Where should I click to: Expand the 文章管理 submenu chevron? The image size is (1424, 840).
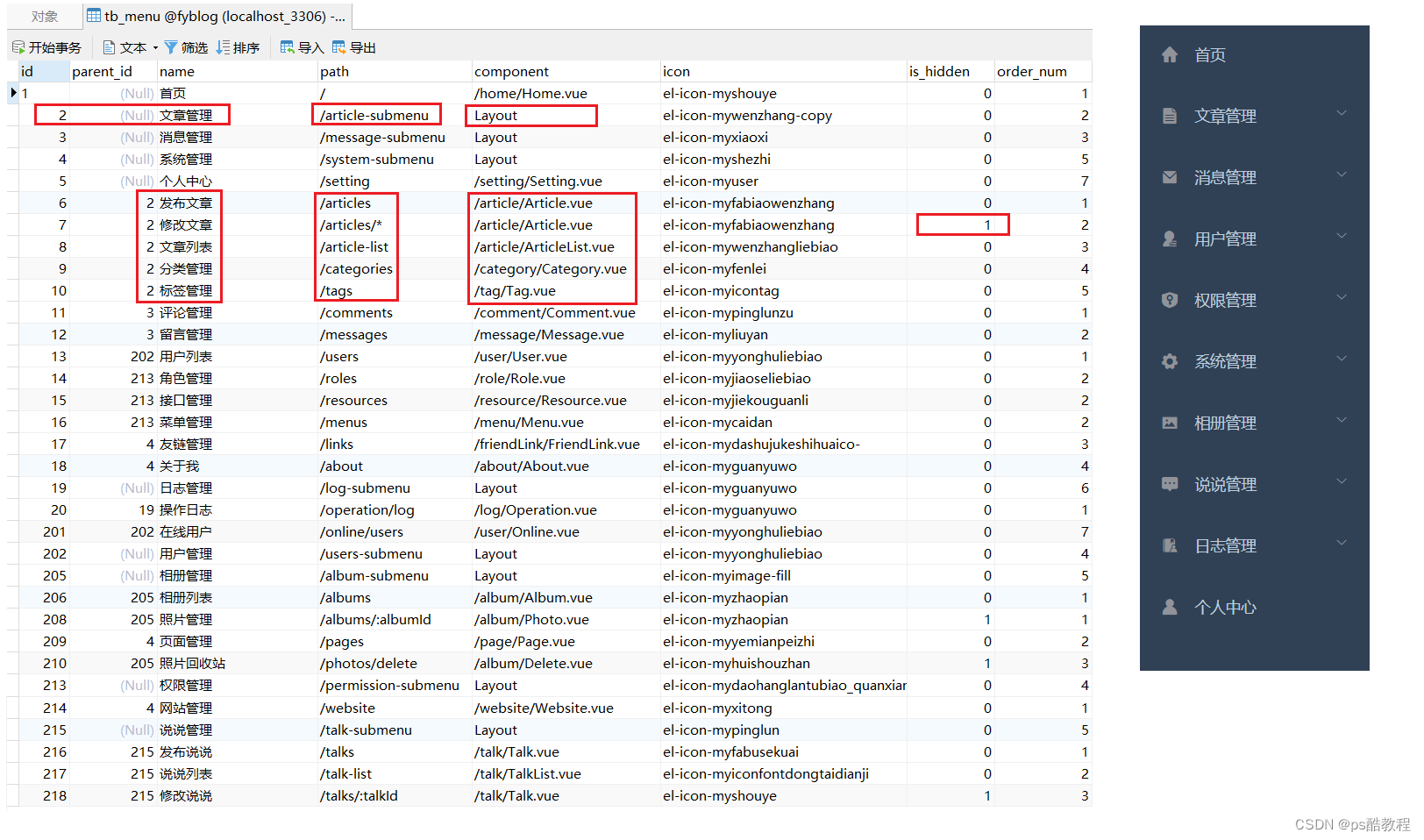pyautogui.click(x=1342, y=113)
